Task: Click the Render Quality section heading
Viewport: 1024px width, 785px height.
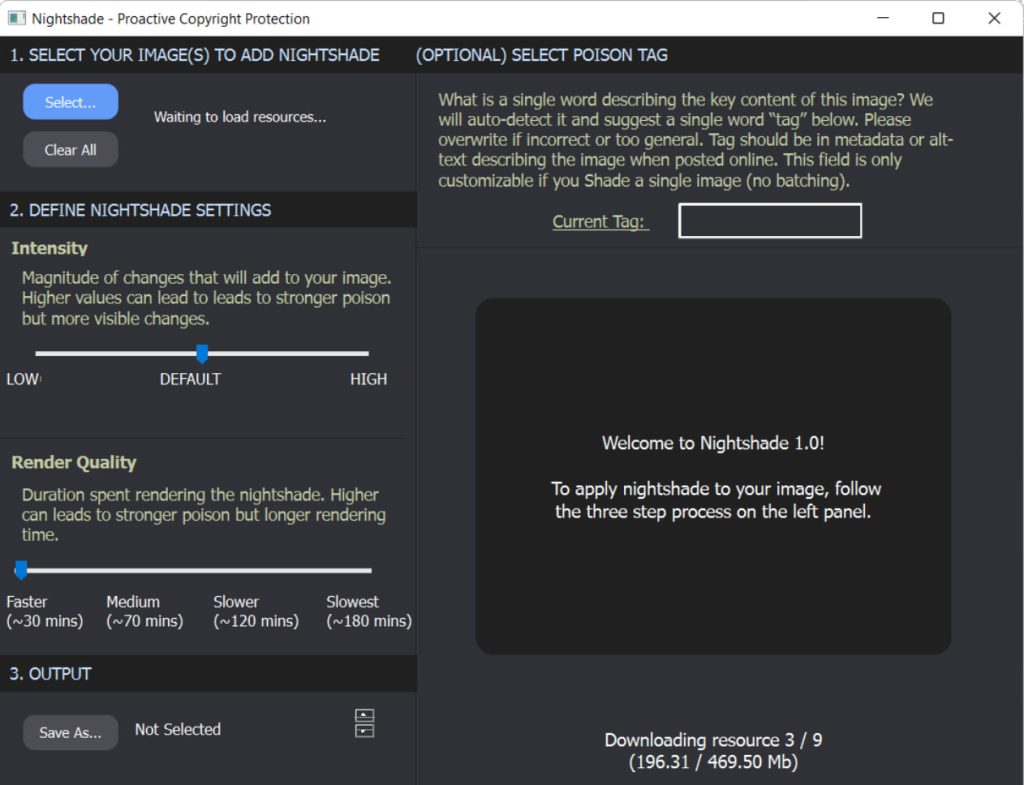Action: pos(74,462)
